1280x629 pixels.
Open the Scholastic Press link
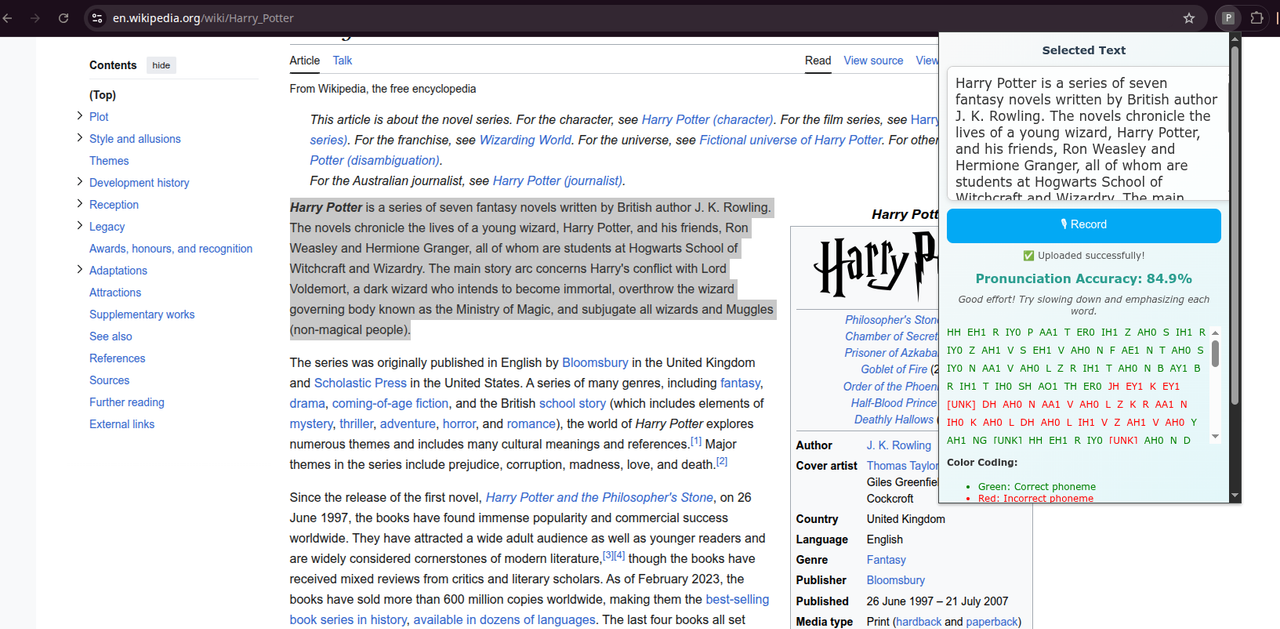coord(360,383)
